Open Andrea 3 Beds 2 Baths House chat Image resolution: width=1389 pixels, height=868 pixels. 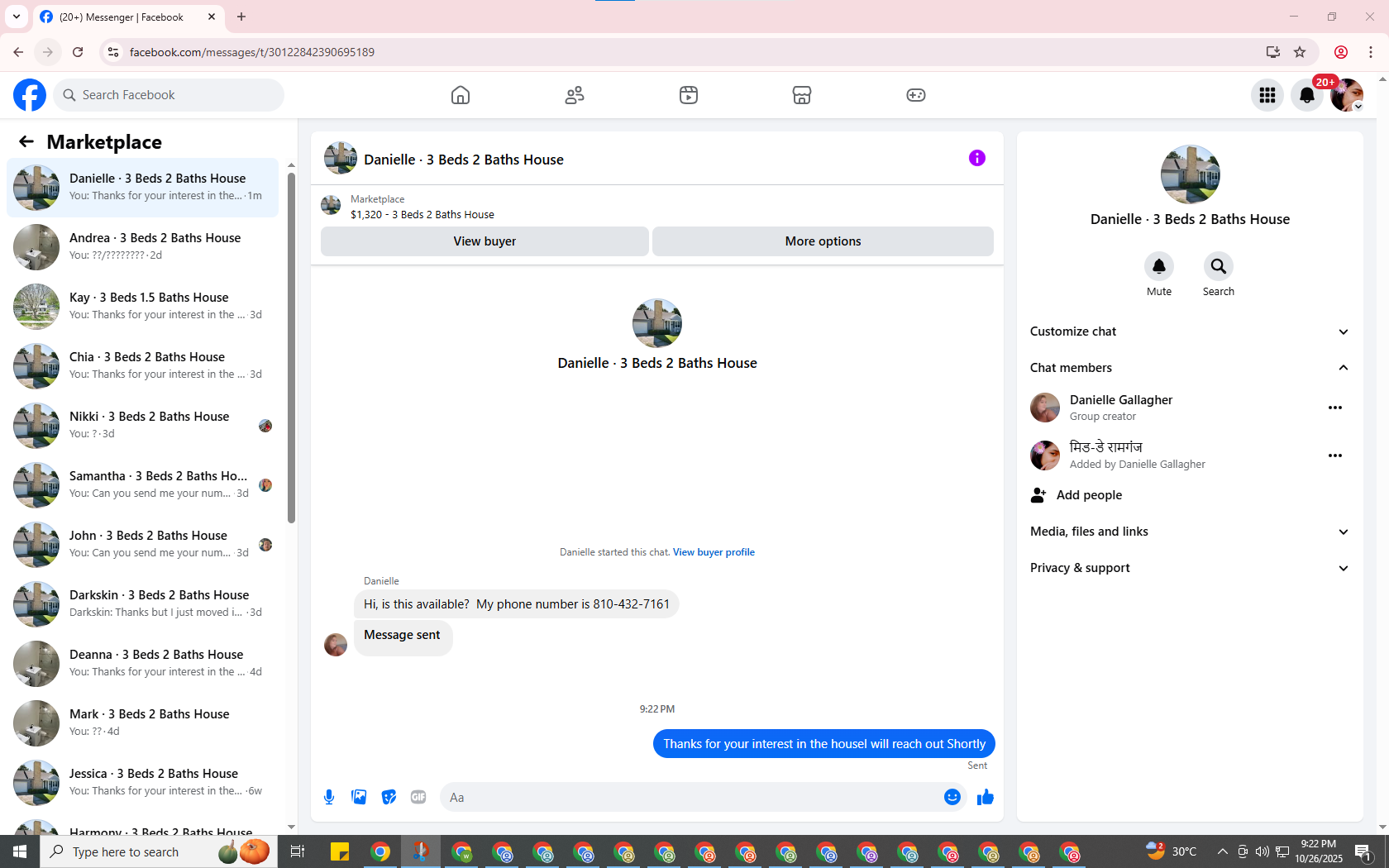point(142,247)
